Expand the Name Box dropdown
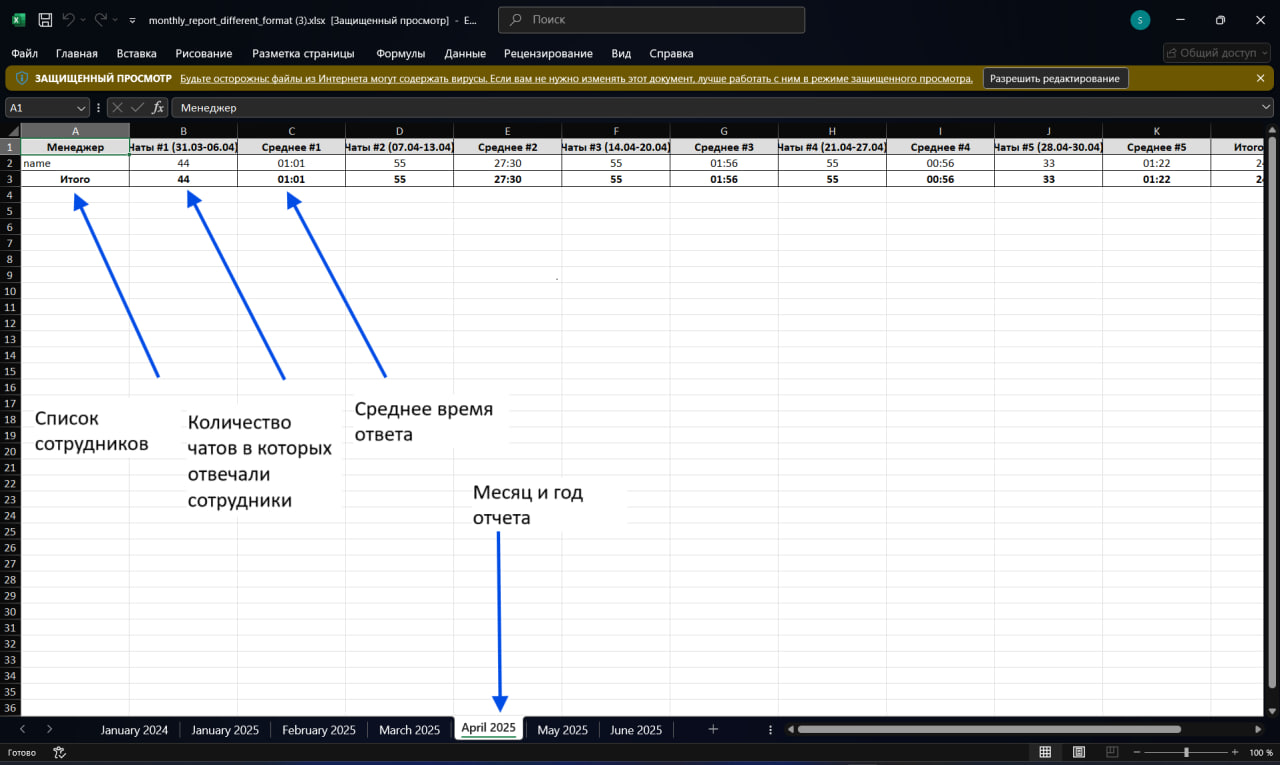 pyautogui.click(x=81, y=107)
